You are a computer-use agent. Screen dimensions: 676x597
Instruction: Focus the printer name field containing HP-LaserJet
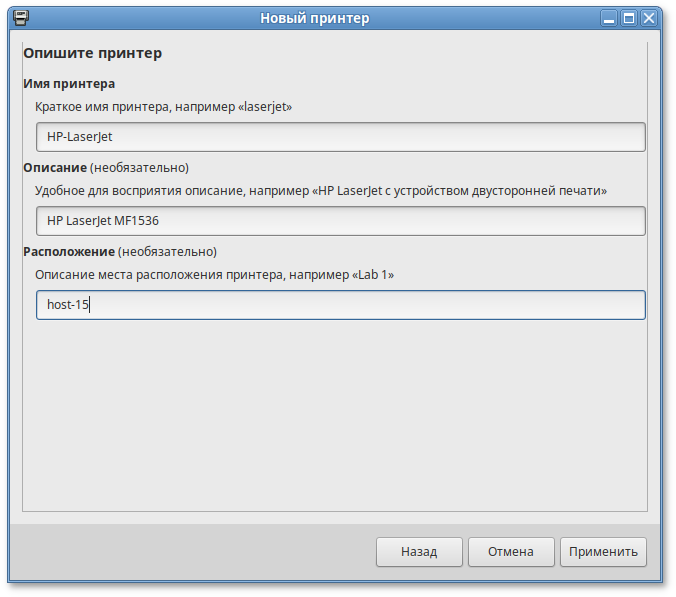pos(340,137)
